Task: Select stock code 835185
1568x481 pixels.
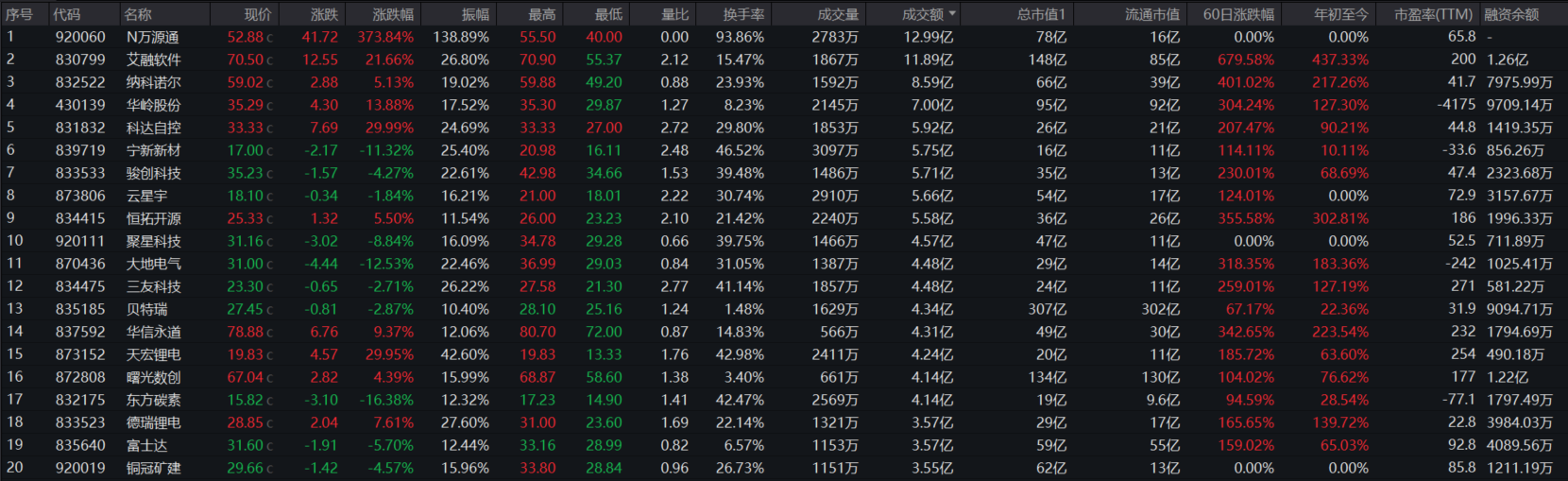Action: coord(80,309)
